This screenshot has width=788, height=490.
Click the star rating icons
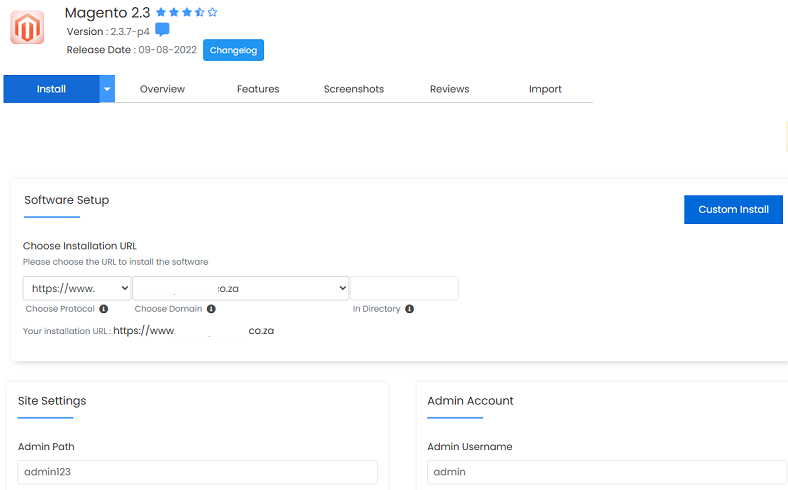187,13
